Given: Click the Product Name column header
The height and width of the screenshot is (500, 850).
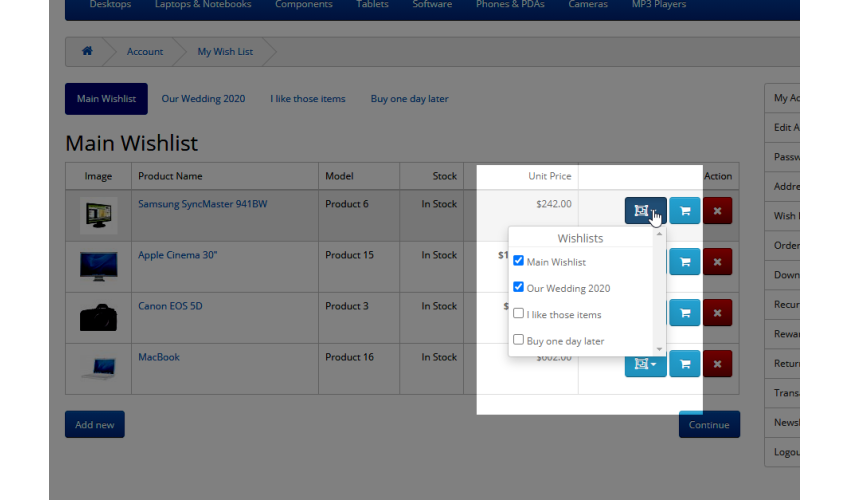Looking at the screenshot, I should tap(170, 176).
